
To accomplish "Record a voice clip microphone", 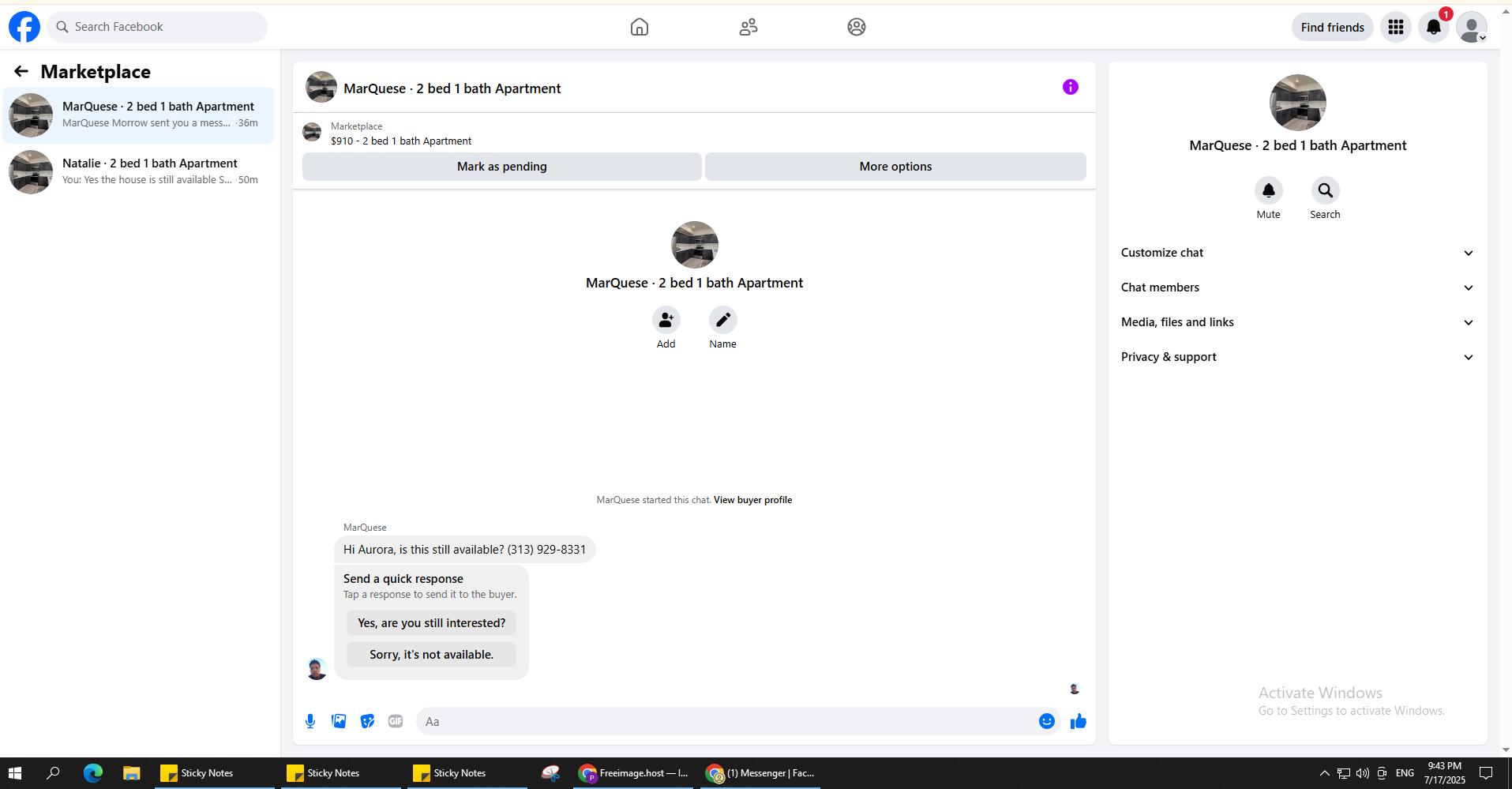I will tap(310, 721).
